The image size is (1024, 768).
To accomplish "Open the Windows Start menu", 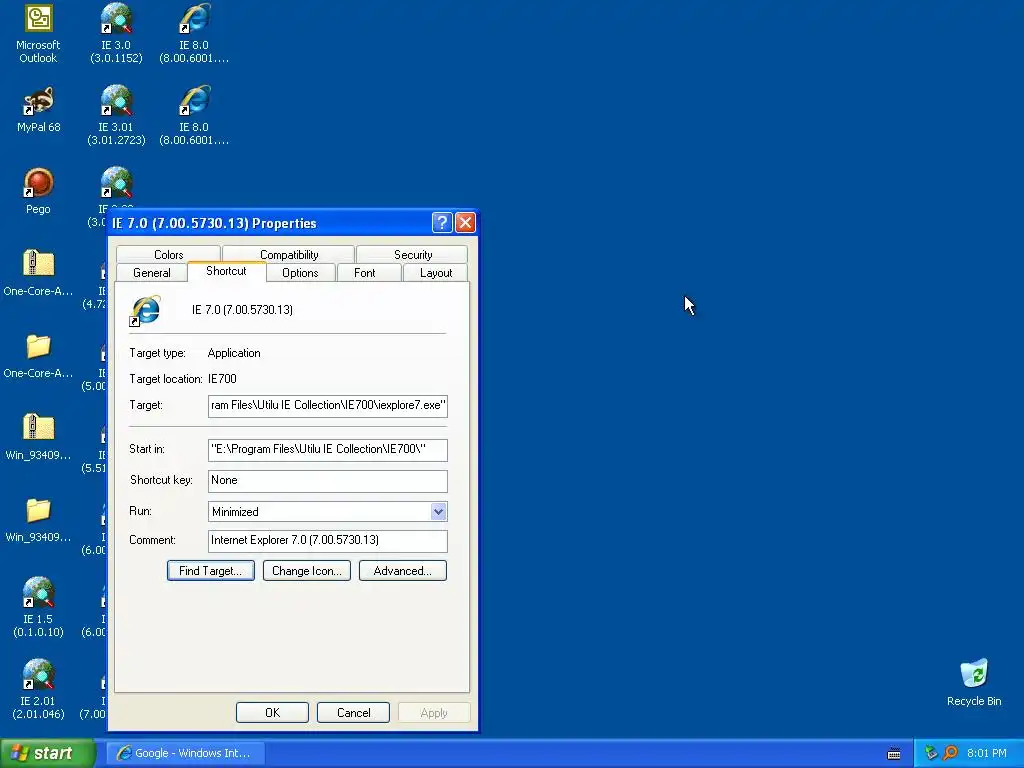I will (47, 754).
